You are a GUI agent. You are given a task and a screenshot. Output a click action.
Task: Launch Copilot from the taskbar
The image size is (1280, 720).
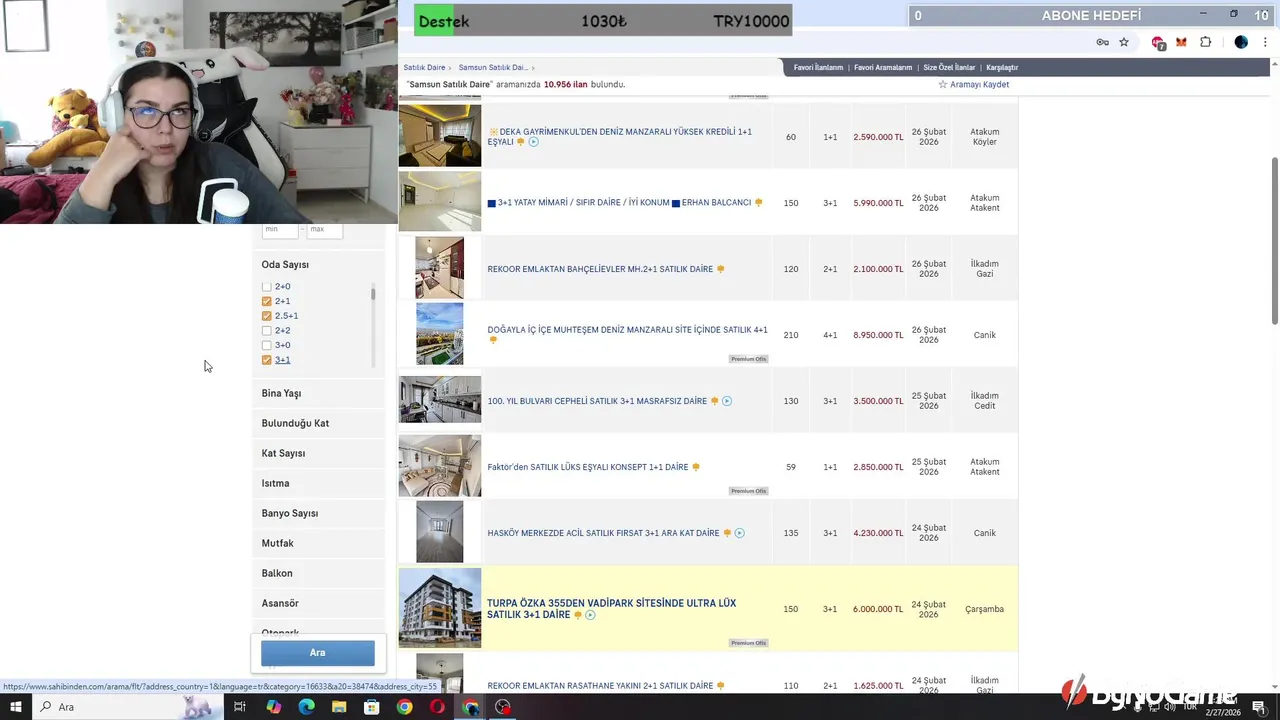coord(274,707)
